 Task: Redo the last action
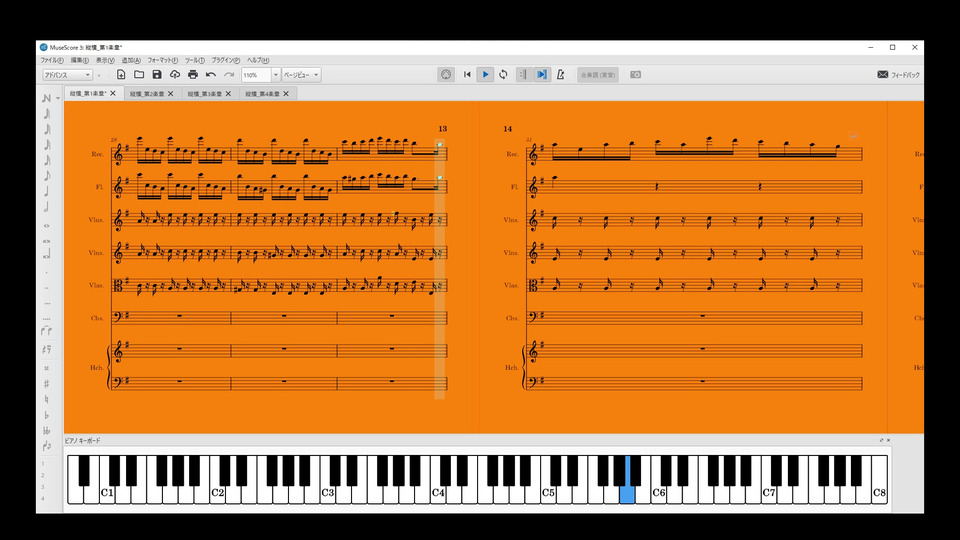coord(229,75)
